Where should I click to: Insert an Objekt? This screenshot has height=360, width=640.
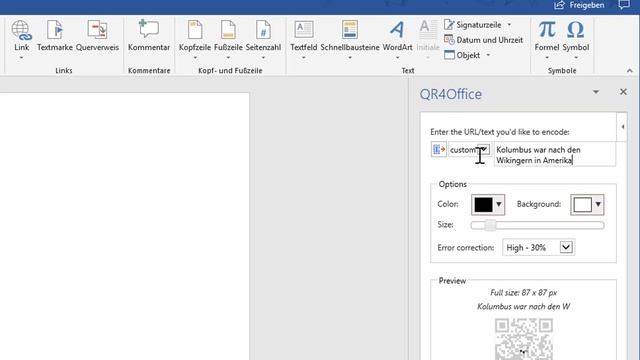tap(462, 55)
